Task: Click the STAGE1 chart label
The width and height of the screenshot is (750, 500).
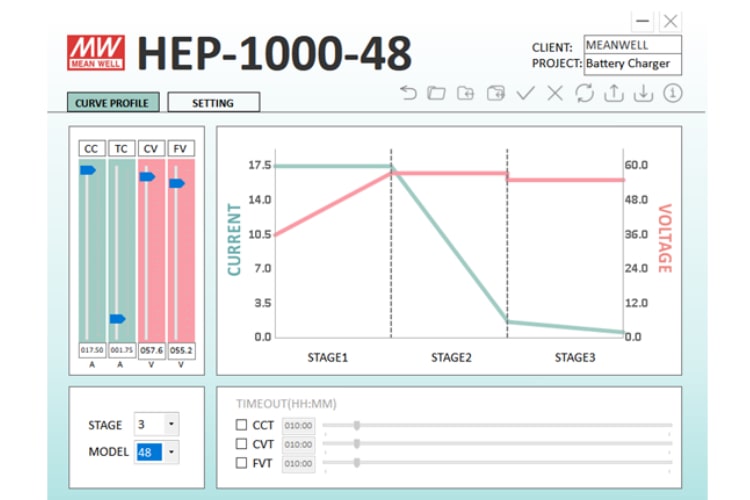Action: click(x=328, y=357)
